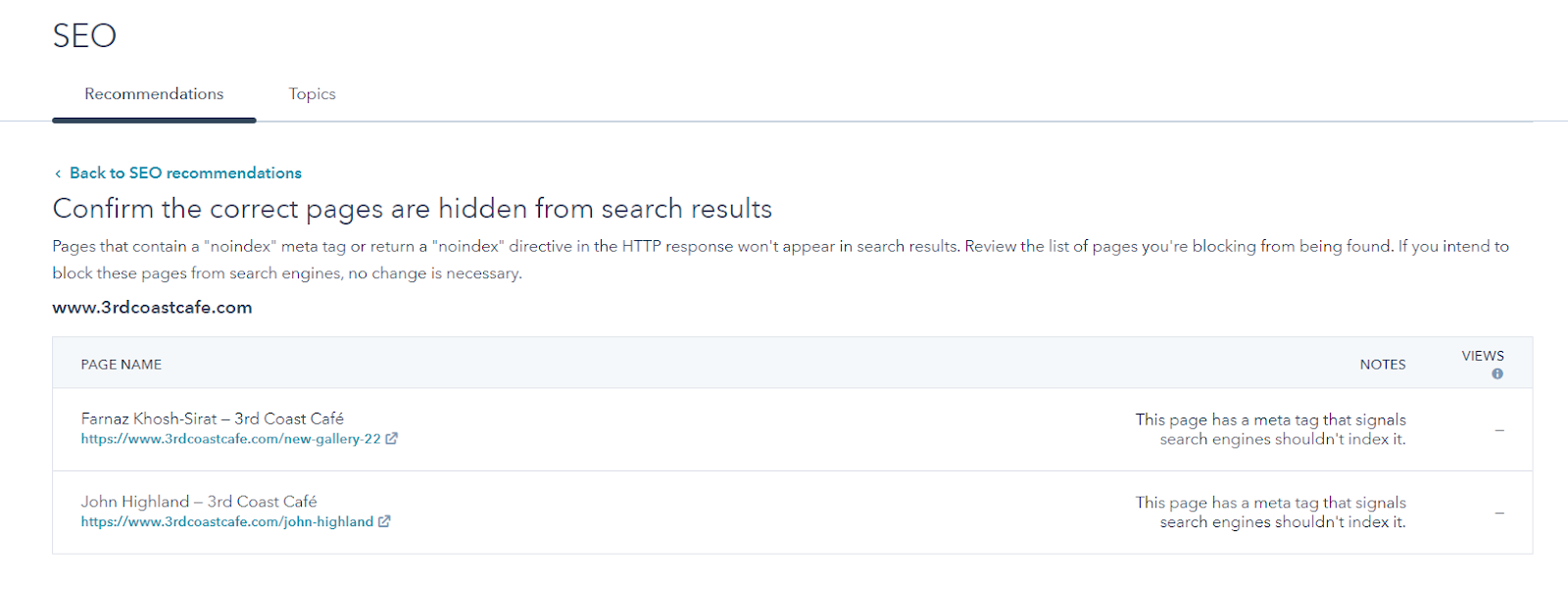Open external link icon for new-gallery-22
Image resolution: width=1568 pixels, height=589 pixels.
point(392,439)
